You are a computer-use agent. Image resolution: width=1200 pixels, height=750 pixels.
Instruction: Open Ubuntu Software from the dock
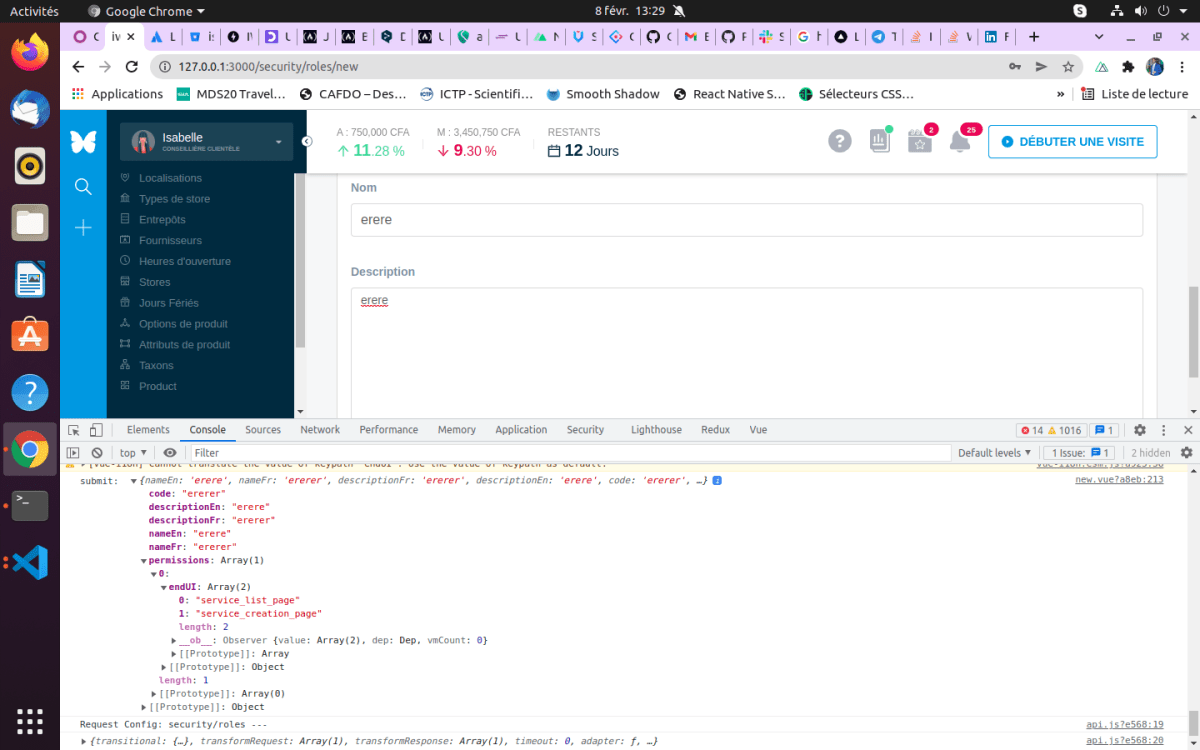[x=30, y=335]
